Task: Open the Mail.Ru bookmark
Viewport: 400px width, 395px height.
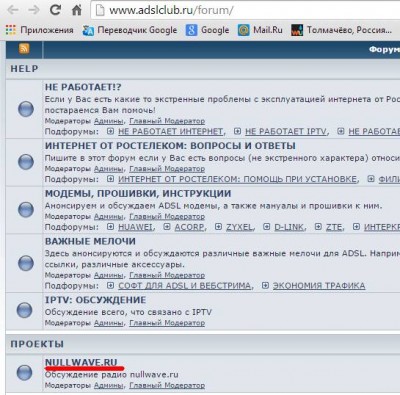Action: (x=260, y=30)
